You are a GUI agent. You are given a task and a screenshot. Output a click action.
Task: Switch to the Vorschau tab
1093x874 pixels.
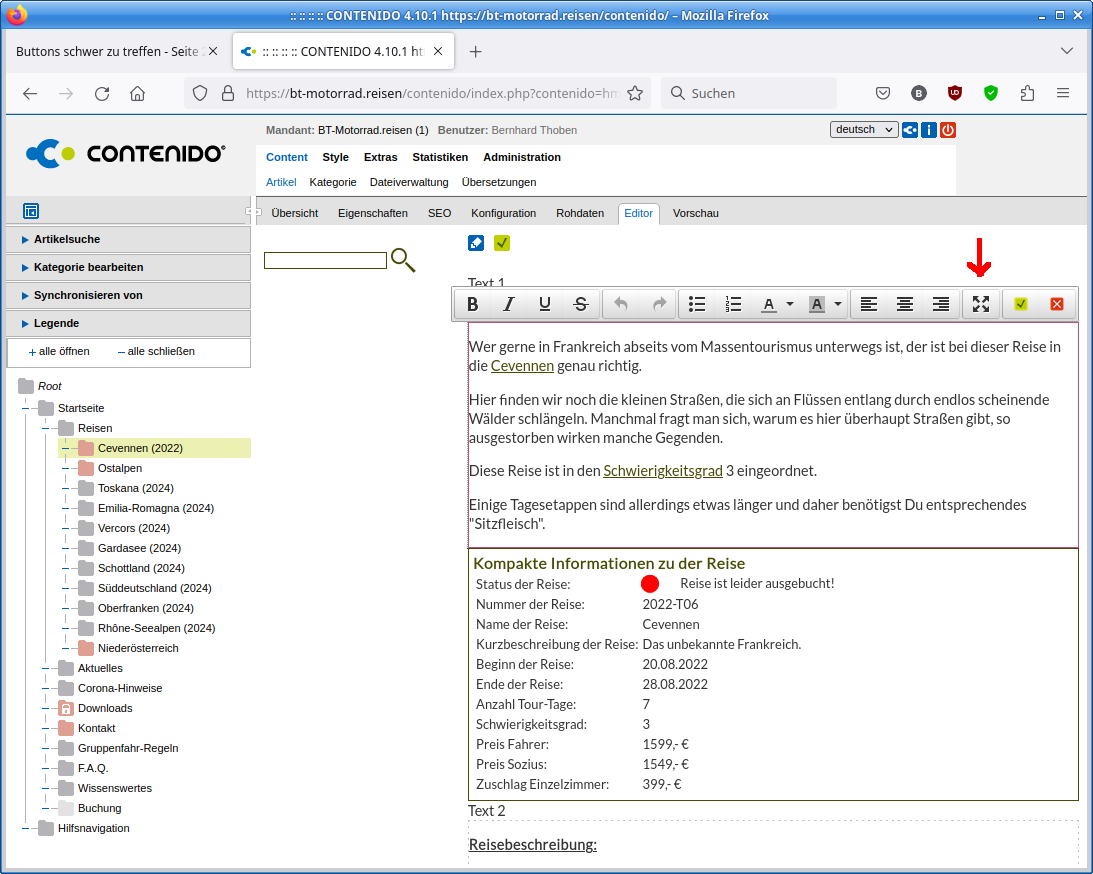click(695, 213)
